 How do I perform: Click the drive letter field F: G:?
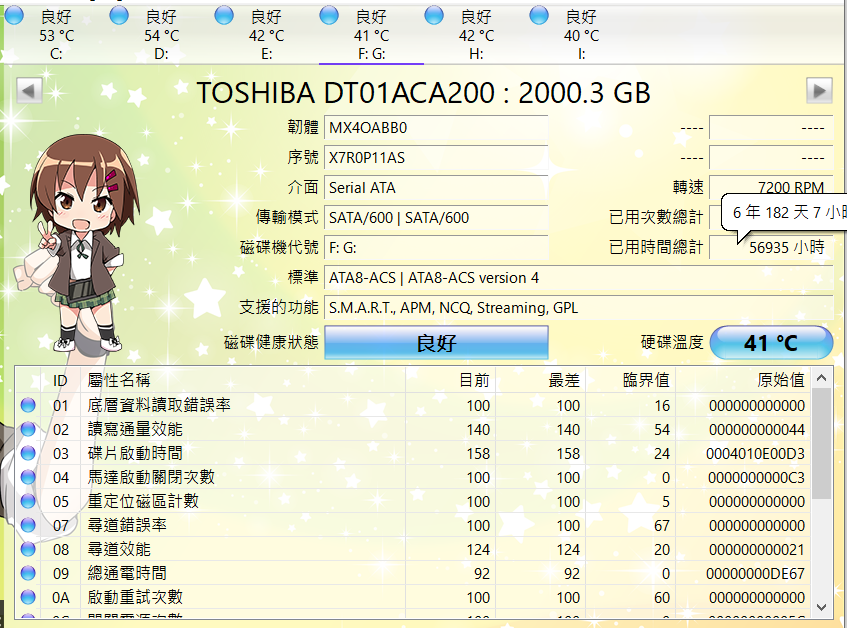click(436, 248)
